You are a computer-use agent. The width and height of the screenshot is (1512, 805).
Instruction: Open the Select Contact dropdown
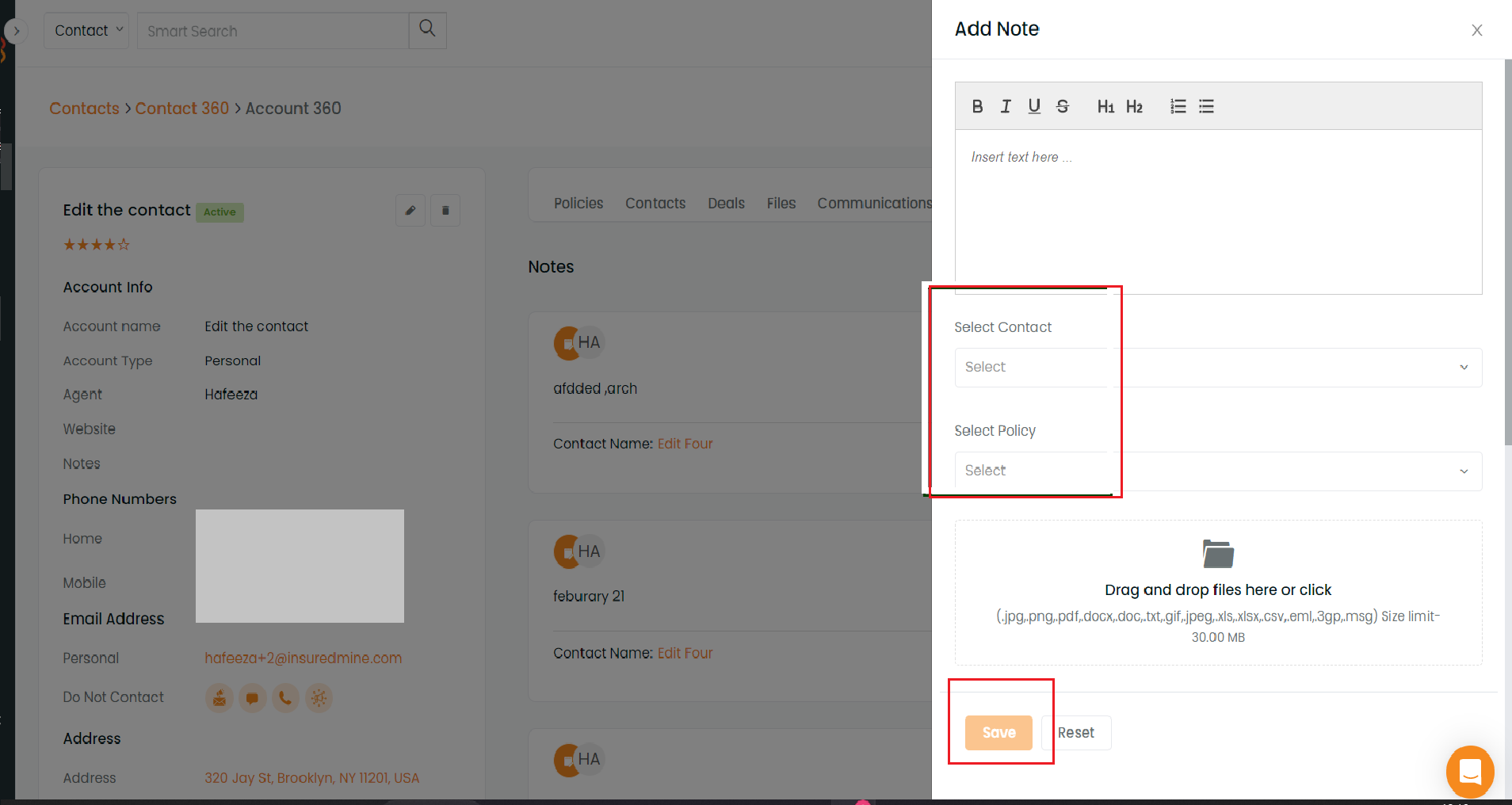pos(1218,368)
